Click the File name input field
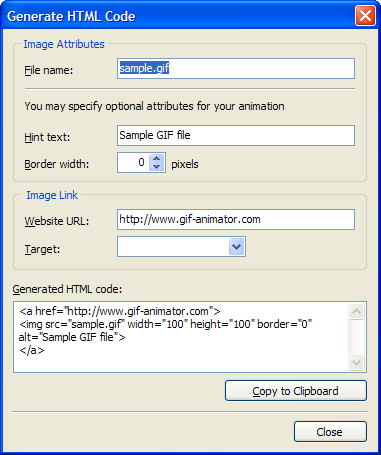 point(236,69)
